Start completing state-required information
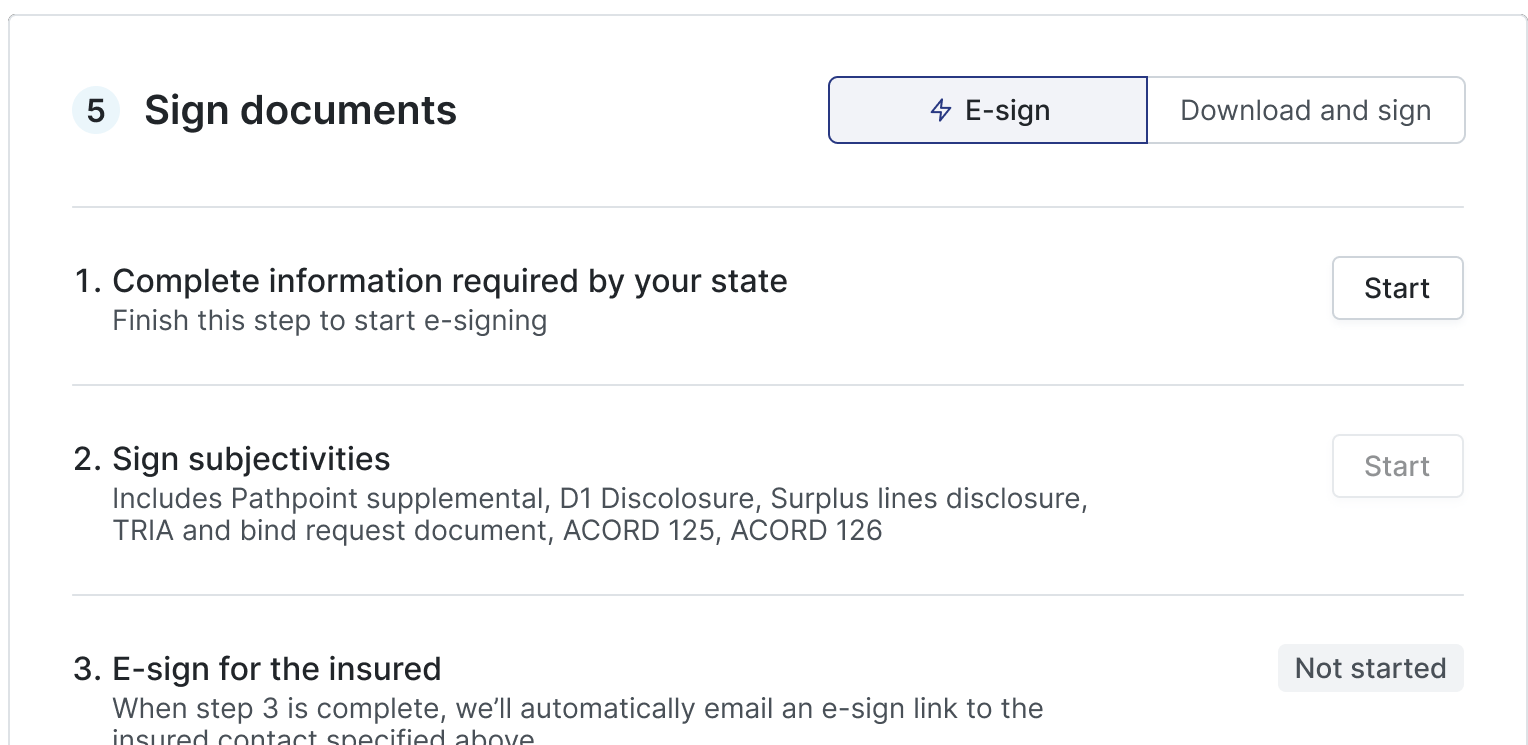1528x745 pixels. pyautogui.click(x=1397, y=288)
